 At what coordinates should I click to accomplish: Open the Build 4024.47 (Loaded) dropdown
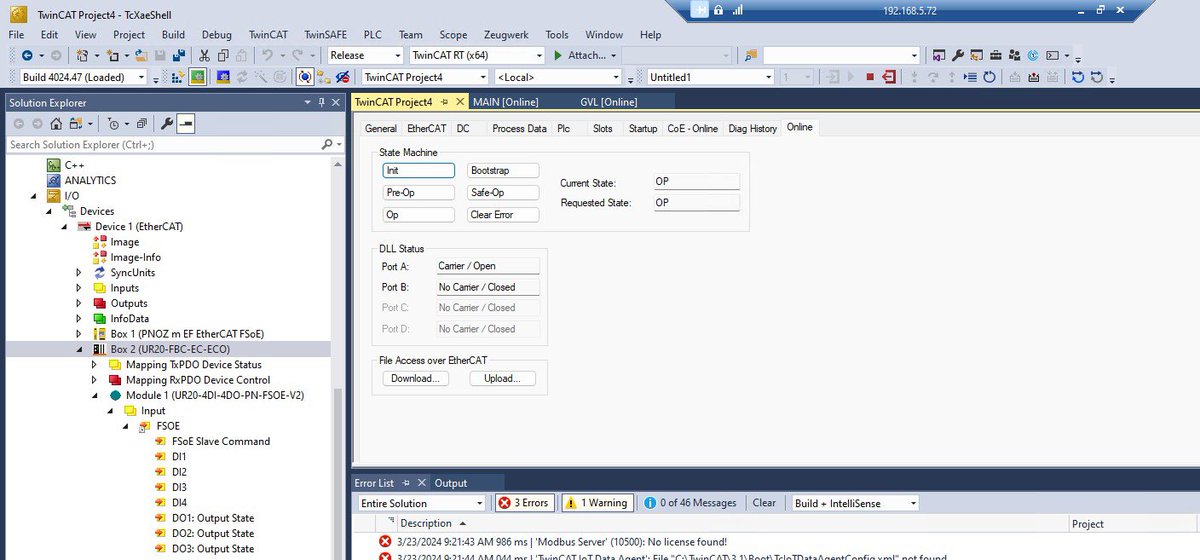(x=141, y=77)
